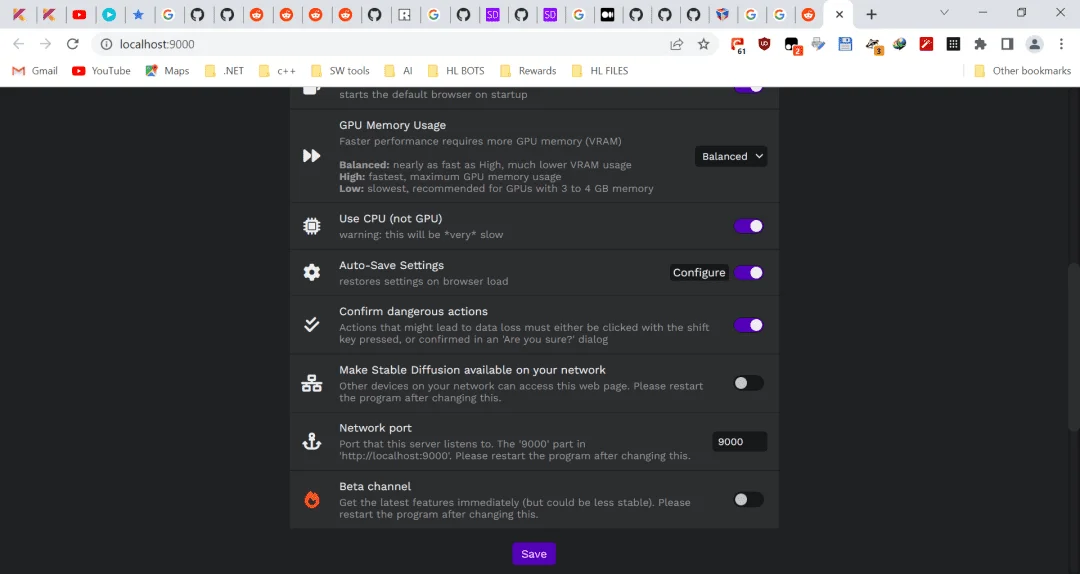Switch to the YouTube browser tab
This screenshot has height=574, width=1080.
click(79, 14)
